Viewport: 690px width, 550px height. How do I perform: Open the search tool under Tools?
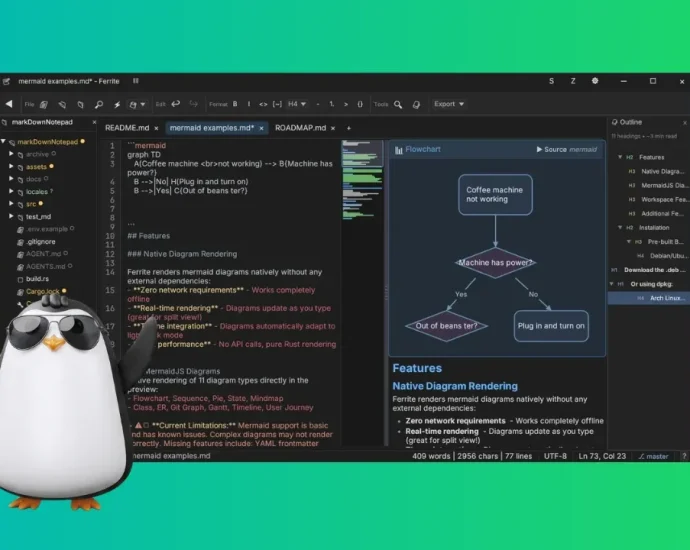coord(398,104)
